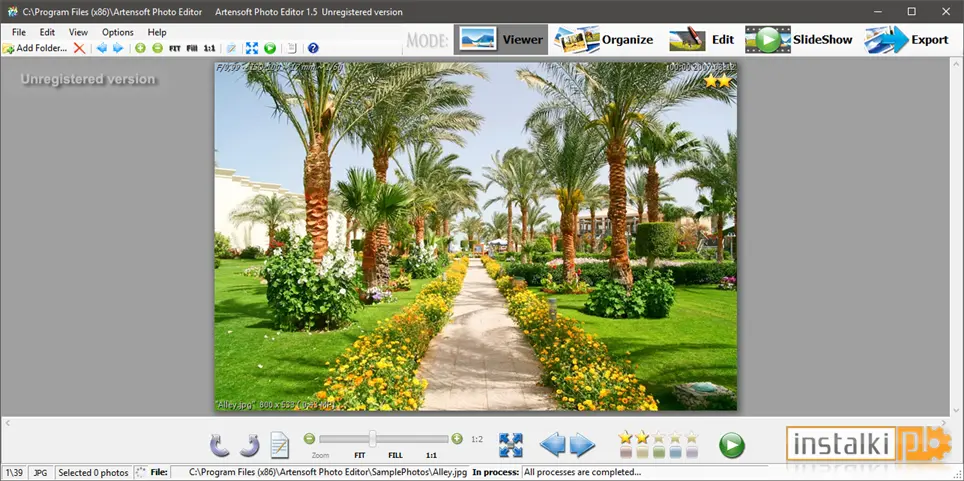Select 1:1 zoom mode in the top toolbar
964x481 pixels.
click(210, 48)
